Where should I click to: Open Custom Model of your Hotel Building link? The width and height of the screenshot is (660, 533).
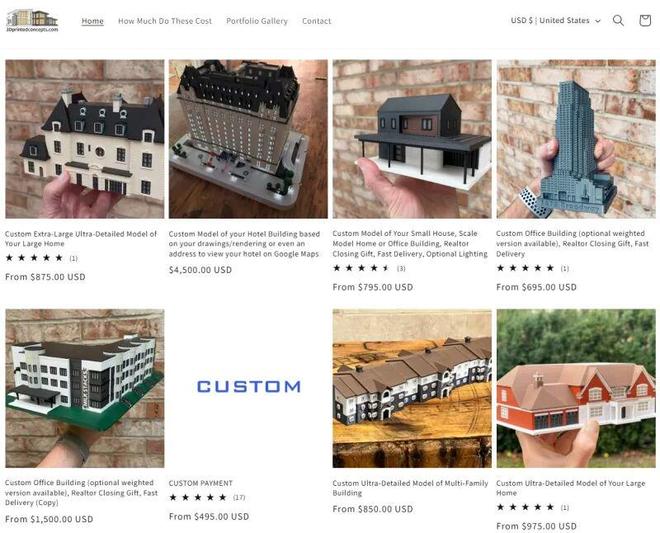tap(244, 244)
